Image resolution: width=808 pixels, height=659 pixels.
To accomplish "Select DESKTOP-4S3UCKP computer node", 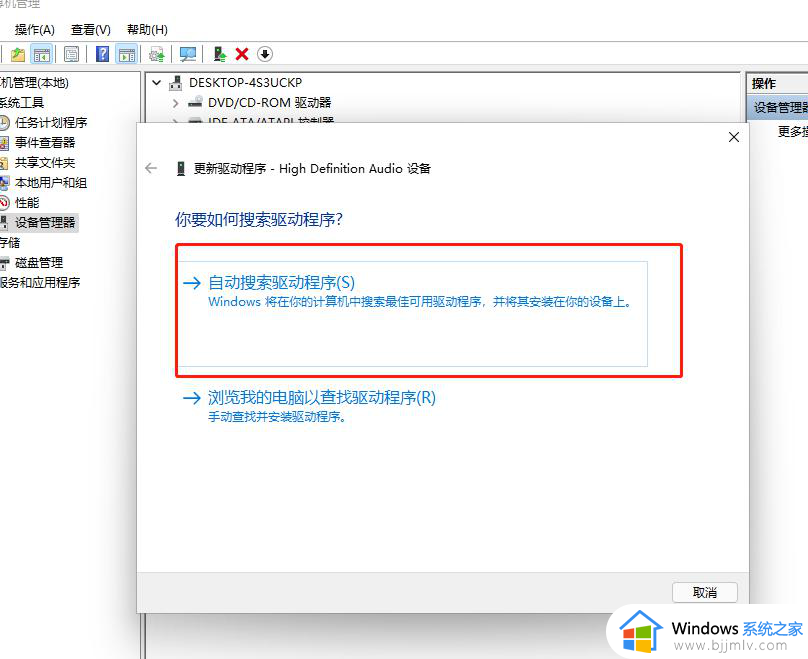I will [245, 82].
